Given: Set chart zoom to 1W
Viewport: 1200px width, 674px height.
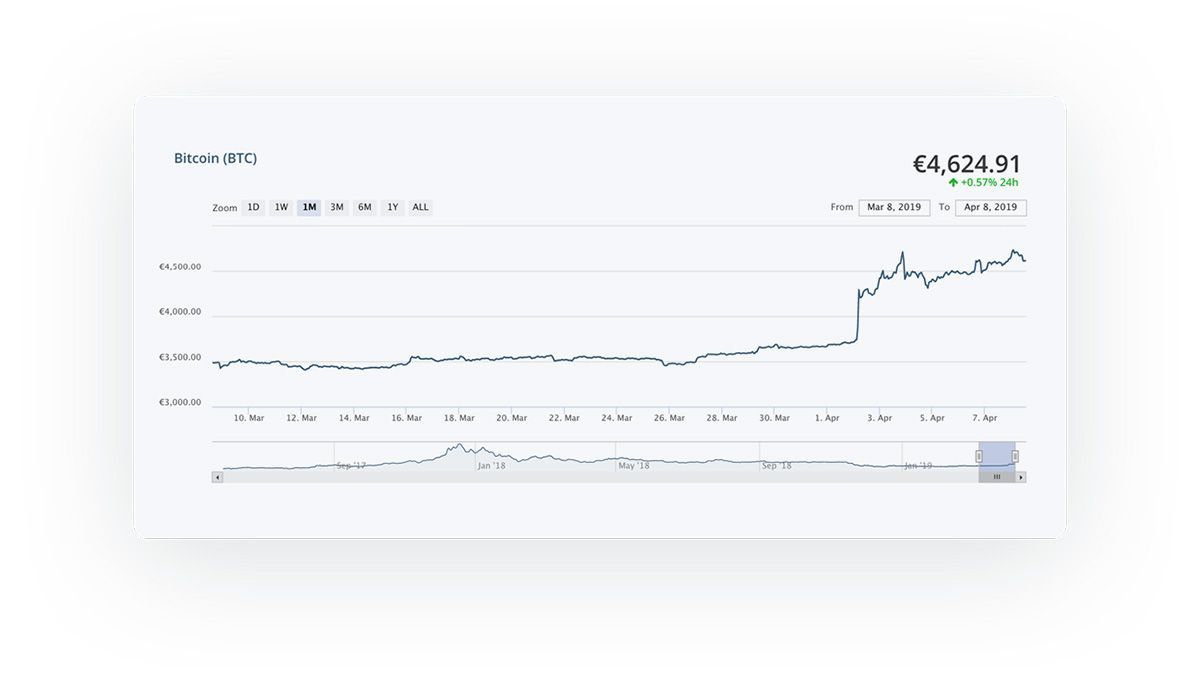Looking at the screenshot, I should coord(282,207).
